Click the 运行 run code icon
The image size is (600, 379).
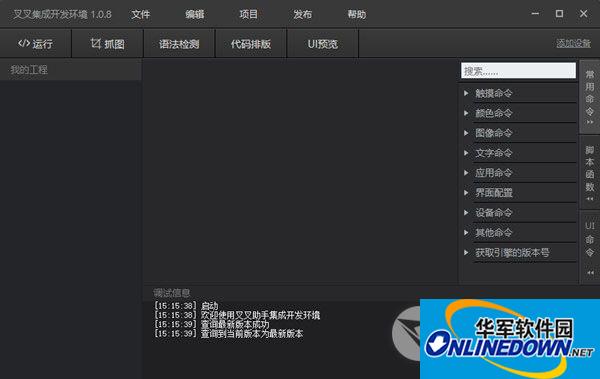pyautogui.click(x=24, y=44)
